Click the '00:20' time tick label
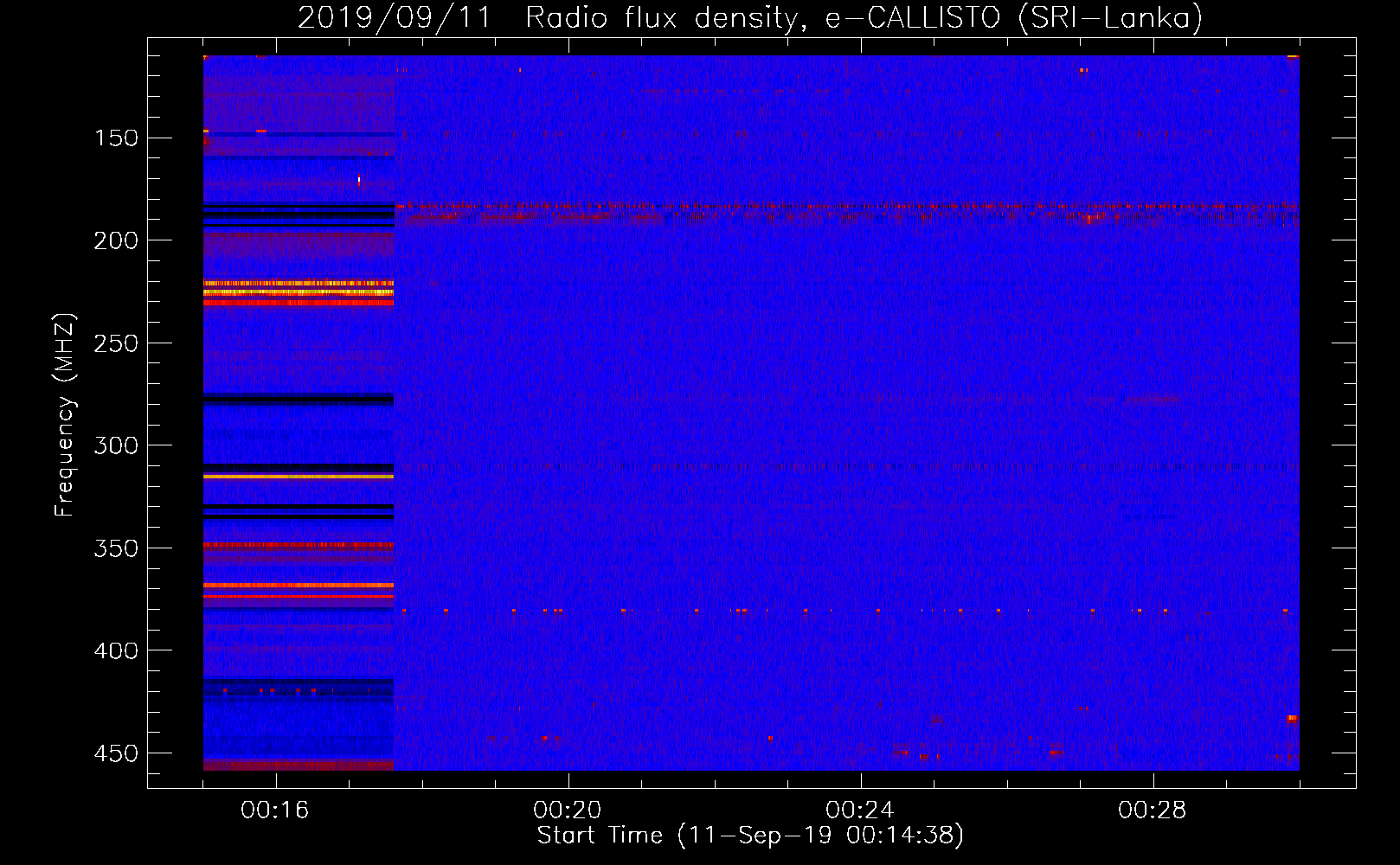The height and width of the screenshot is (865, 1400). point(568,811)
